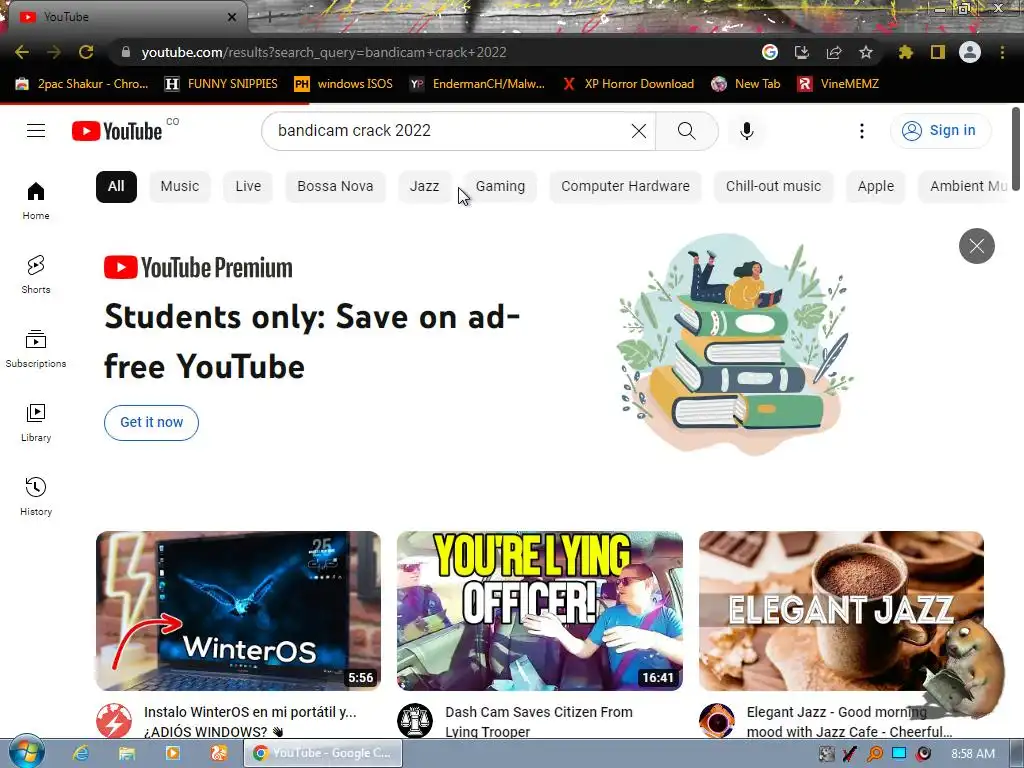Open YouTube settings three-dot menu

click(x=861, y=131)
